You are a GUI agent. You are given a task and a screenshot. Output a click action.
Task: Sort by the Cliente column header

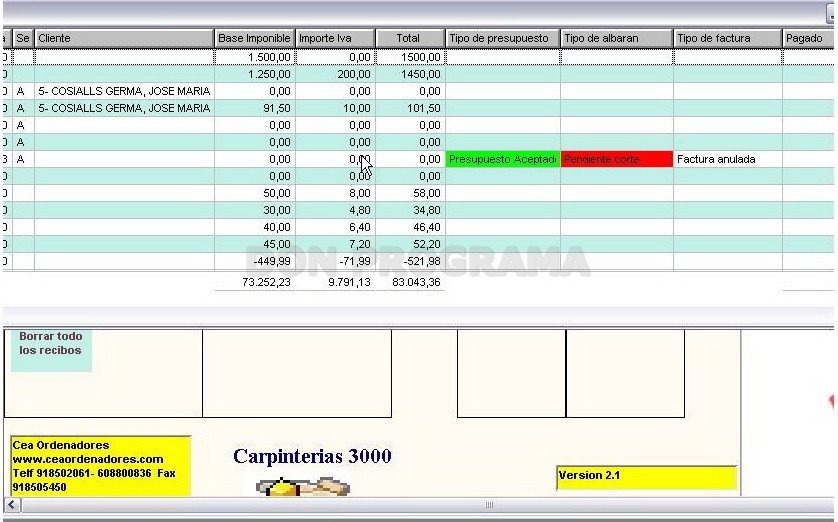(x=124, y=38)
